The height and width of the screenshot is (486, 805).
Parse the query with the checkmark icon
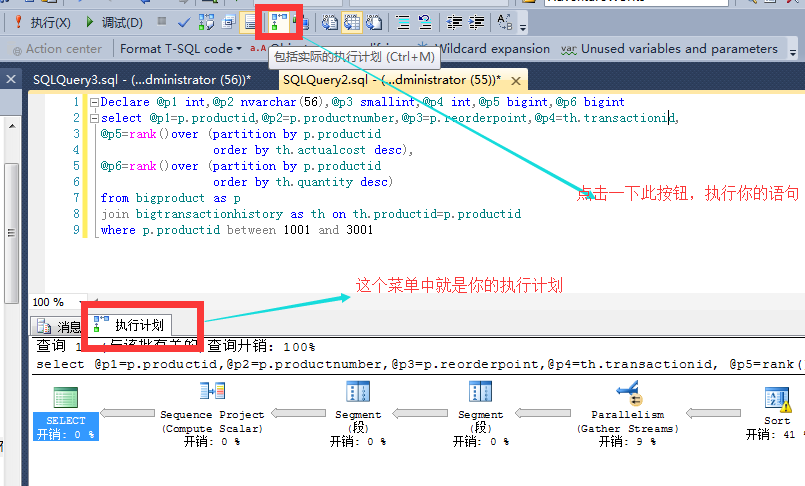point(183,22)
